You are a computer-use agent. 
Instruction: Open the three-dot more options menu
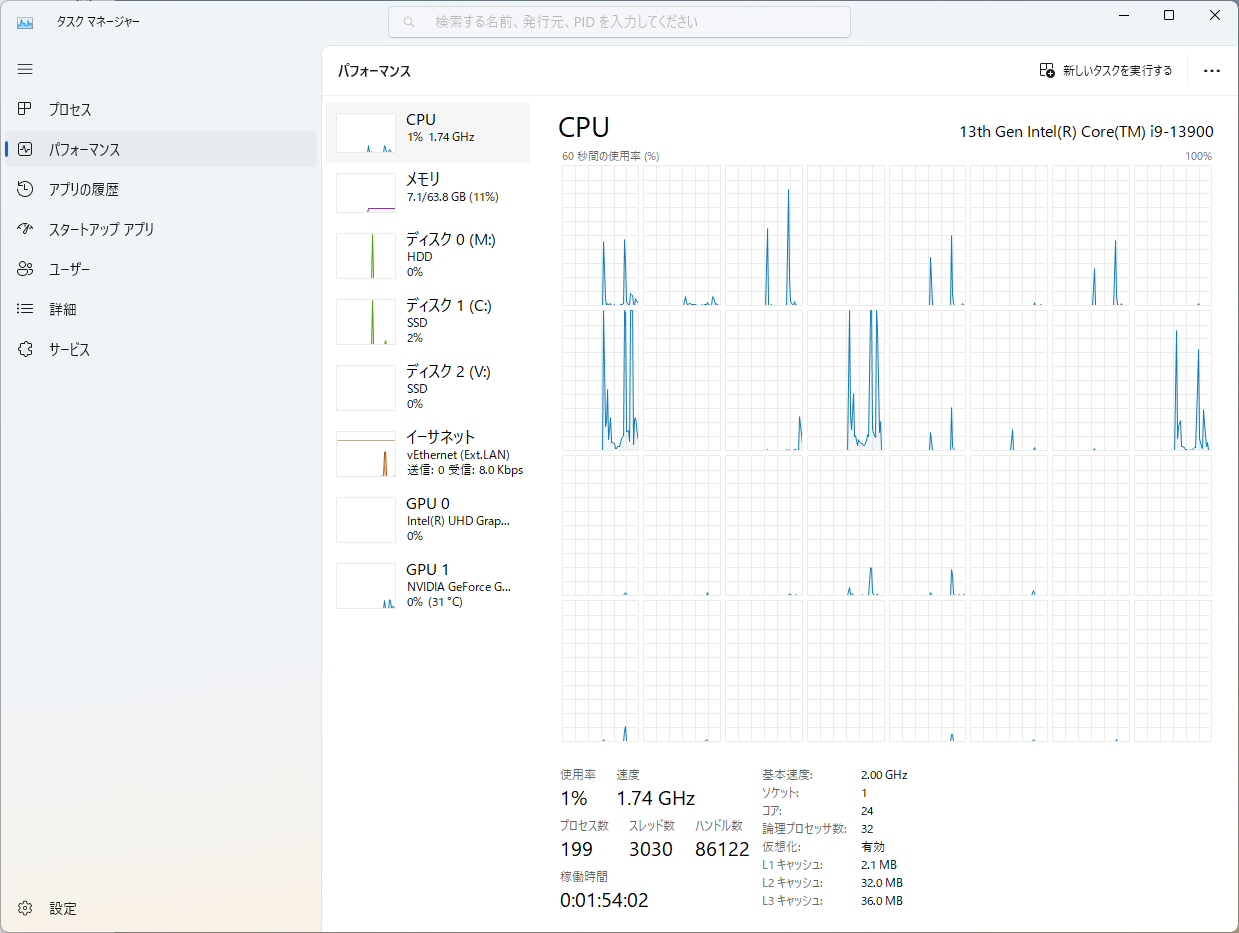[x=1212, y=71]
